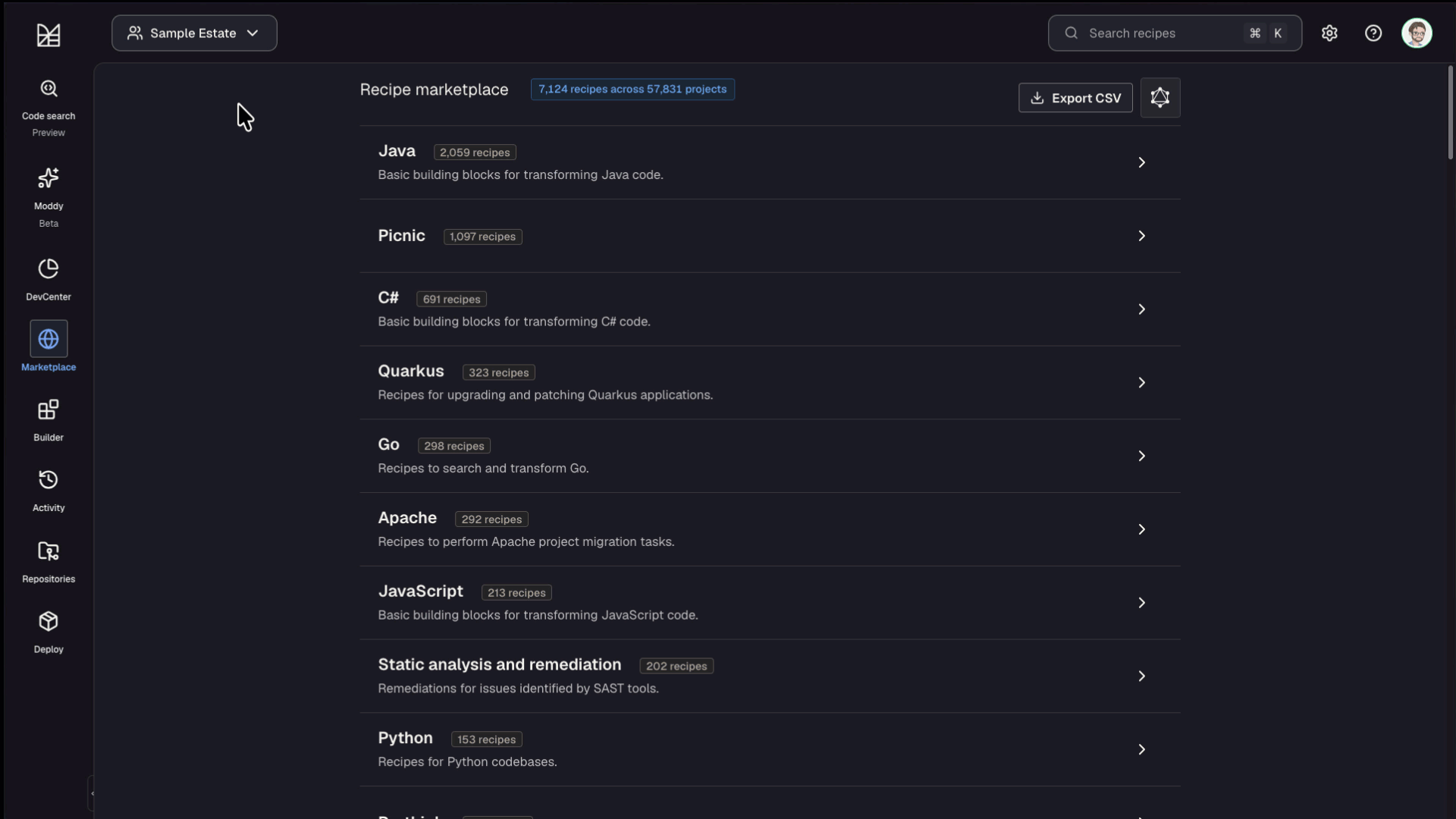This screenshot has height=819, width=1456.
Task: Open Code search in the sidebar
Action: [x=49, y=108]
